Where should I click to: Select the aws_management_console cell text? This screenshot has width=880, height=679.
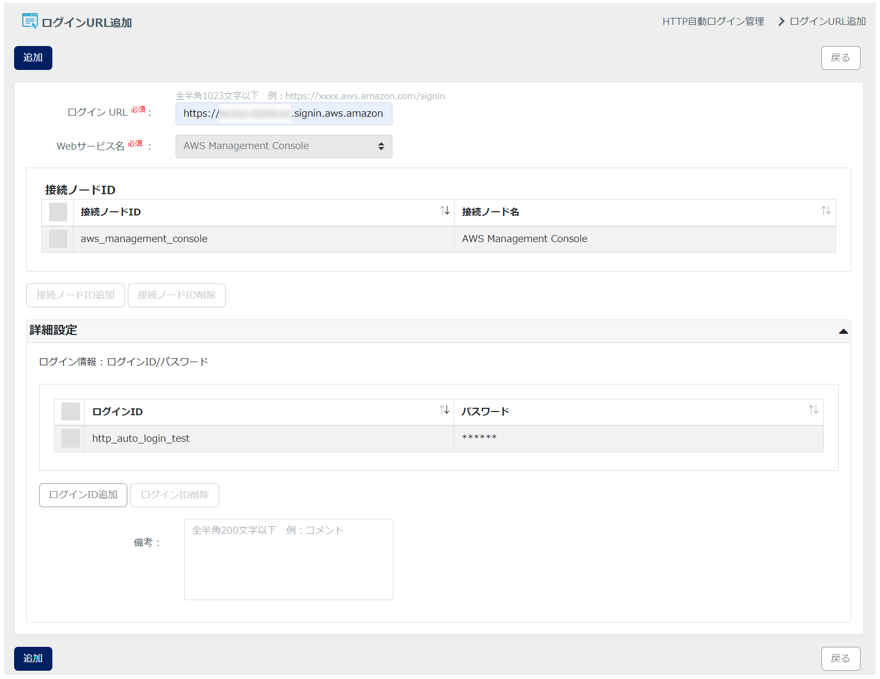point(144,238)
